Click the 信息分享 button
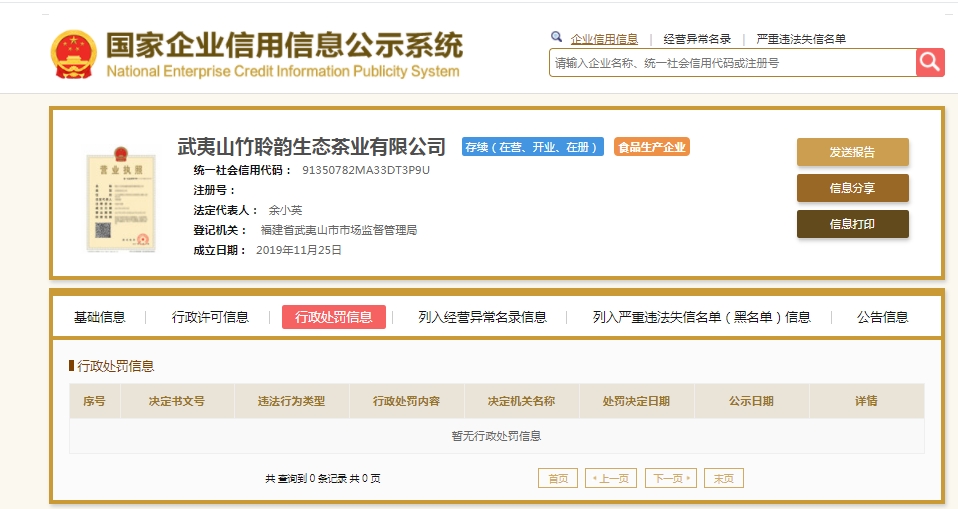The image size is (958, 509). pyautogui.click(x=852, y=188)
